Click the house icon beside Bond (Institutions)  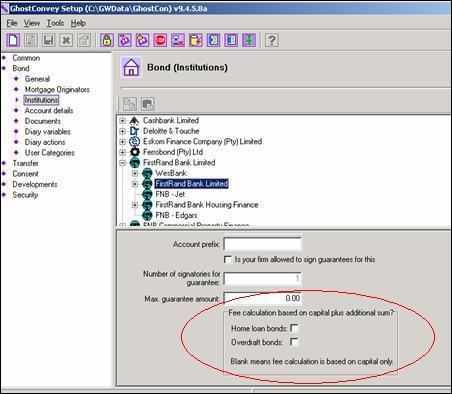(x=131, y=67)
